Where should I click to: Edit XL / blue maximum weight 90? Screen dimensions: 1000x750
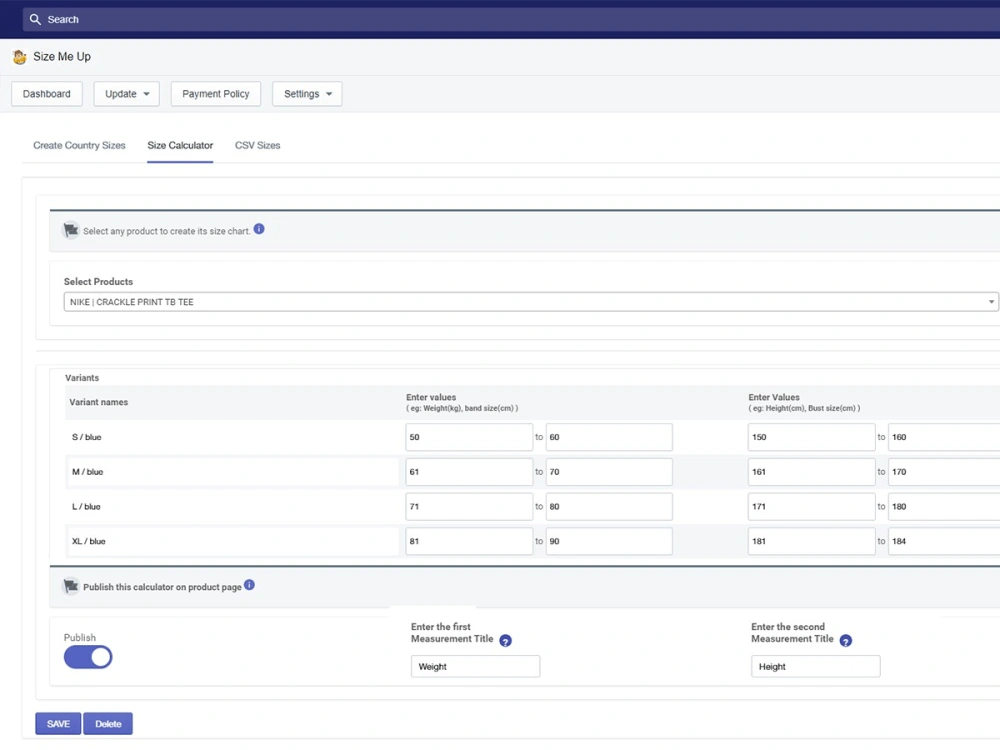609,541
